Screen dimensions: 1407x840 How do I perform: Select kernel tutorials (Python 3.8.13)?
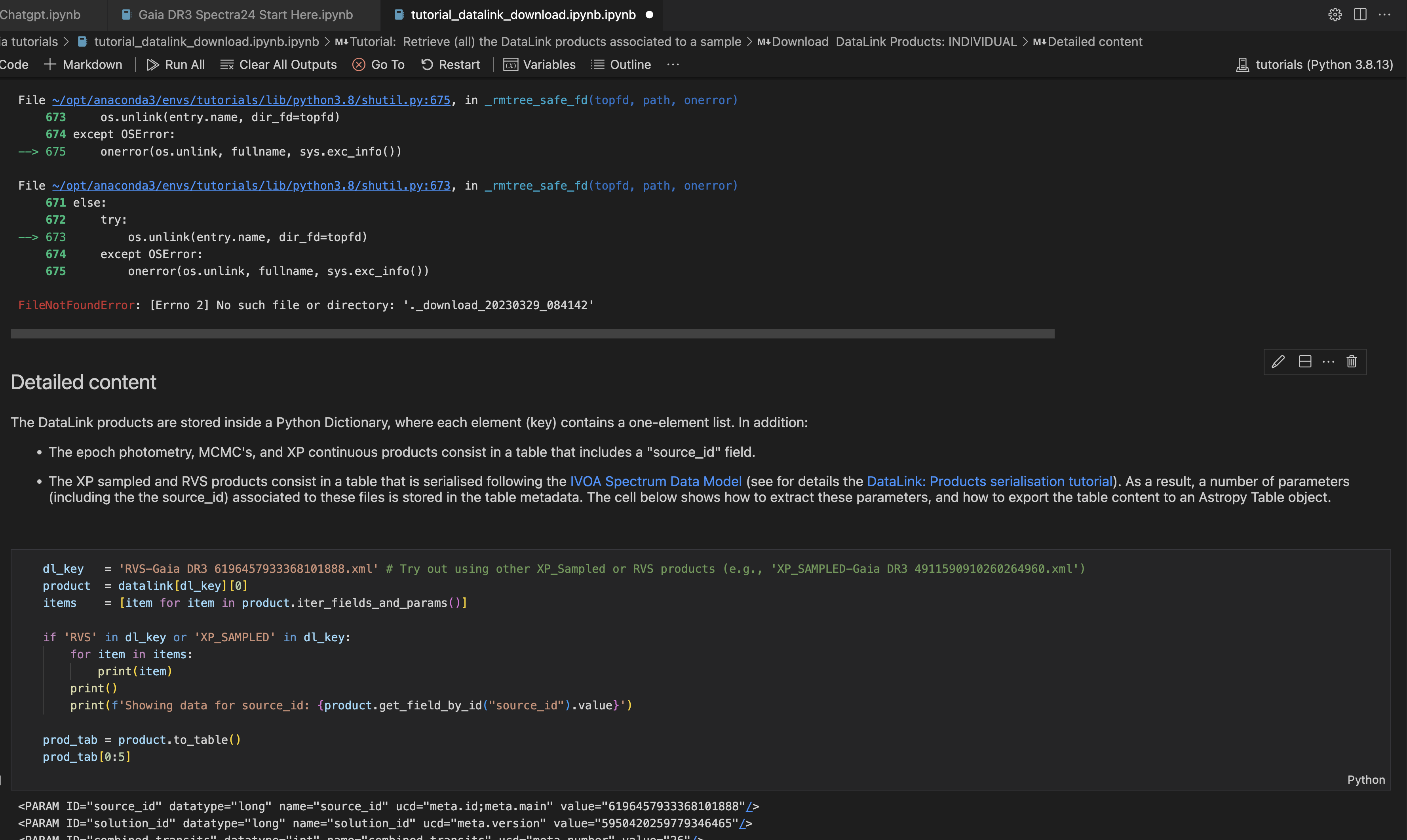click(x=1314, y=65)
